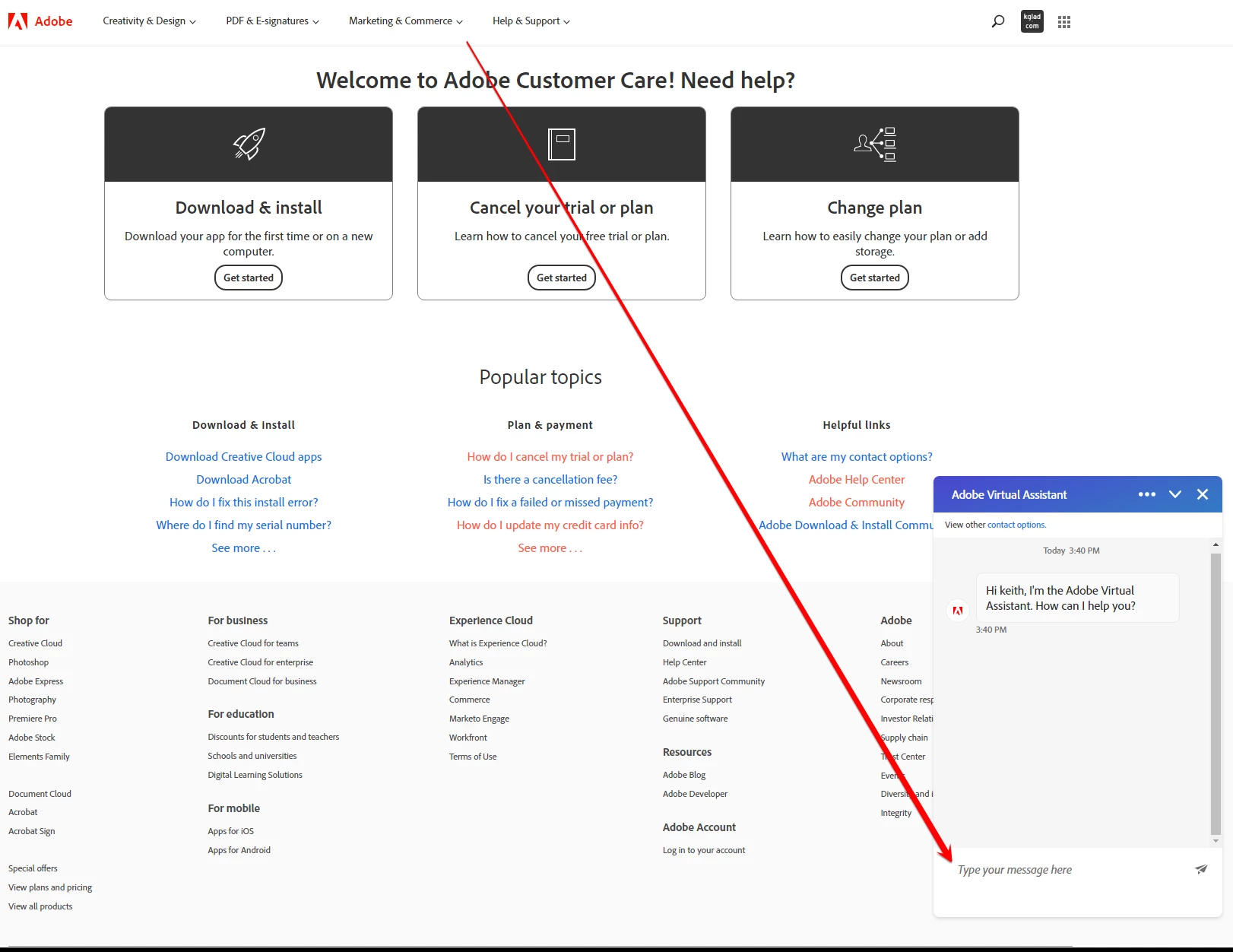Open the Careers footer link

tap(895, 662)
